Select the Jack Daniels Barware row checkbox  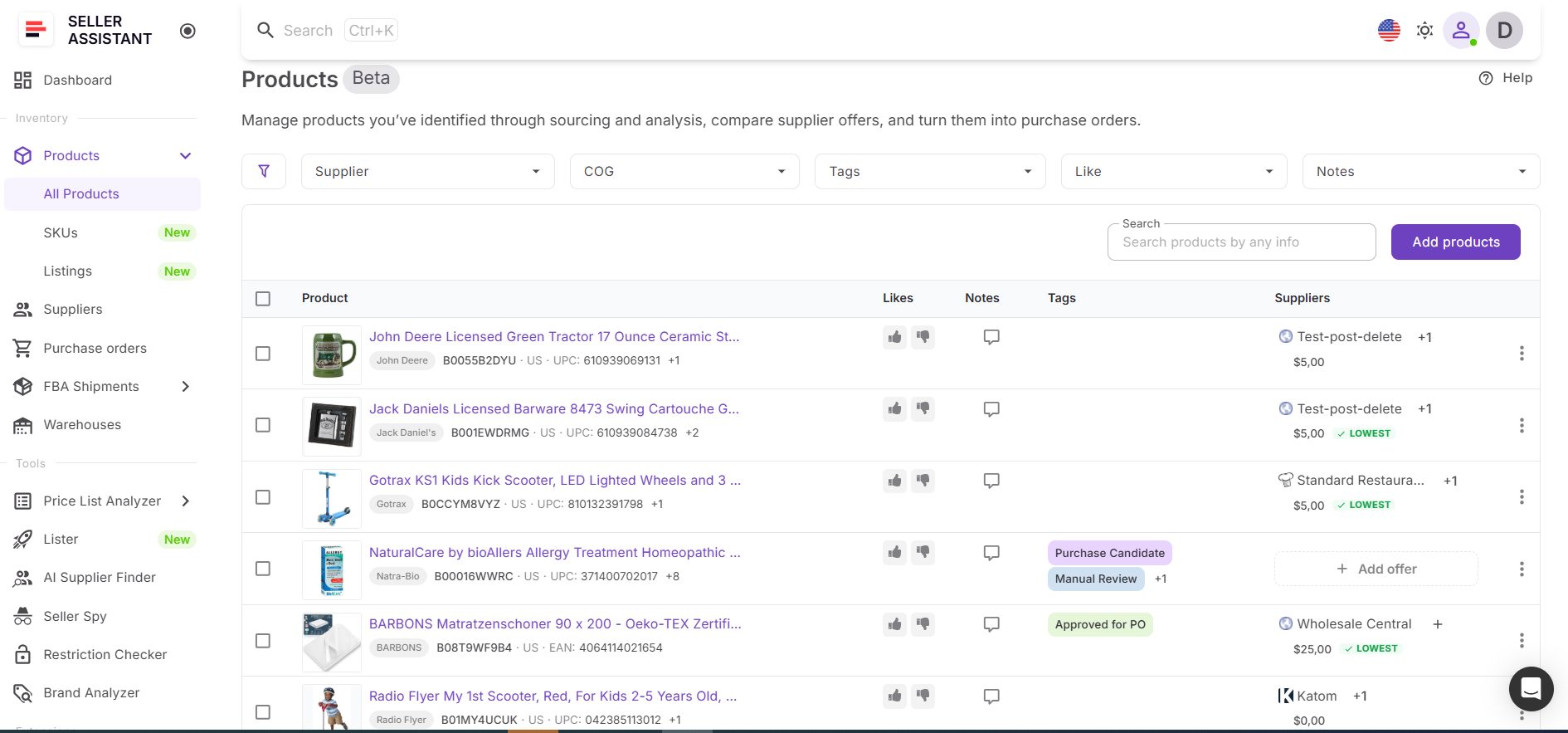pyautogui.click(x=263, y=425)
